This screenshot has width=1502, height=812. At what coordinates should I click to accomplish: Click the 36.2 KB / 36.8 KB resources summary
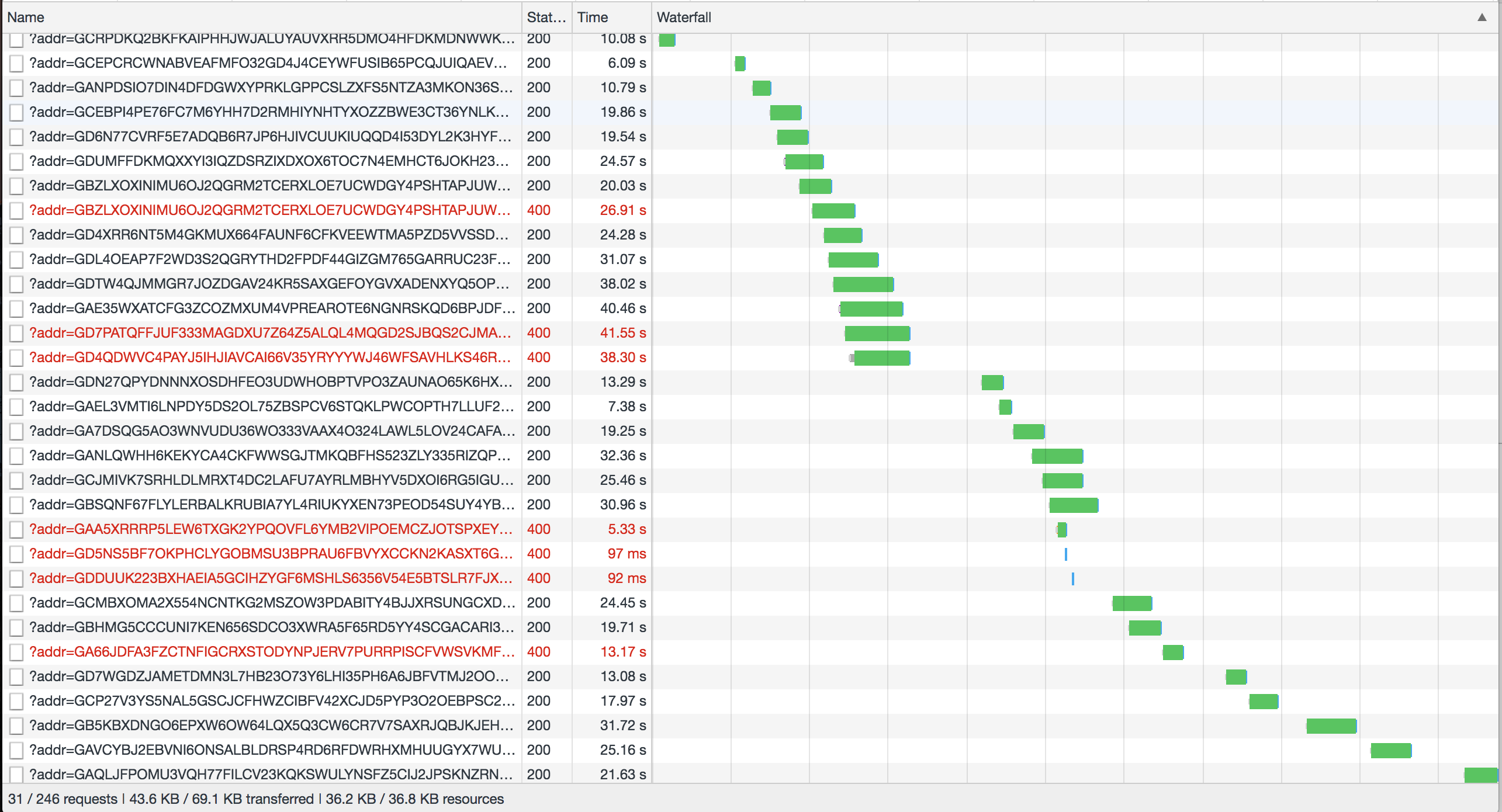coord(414,799)
